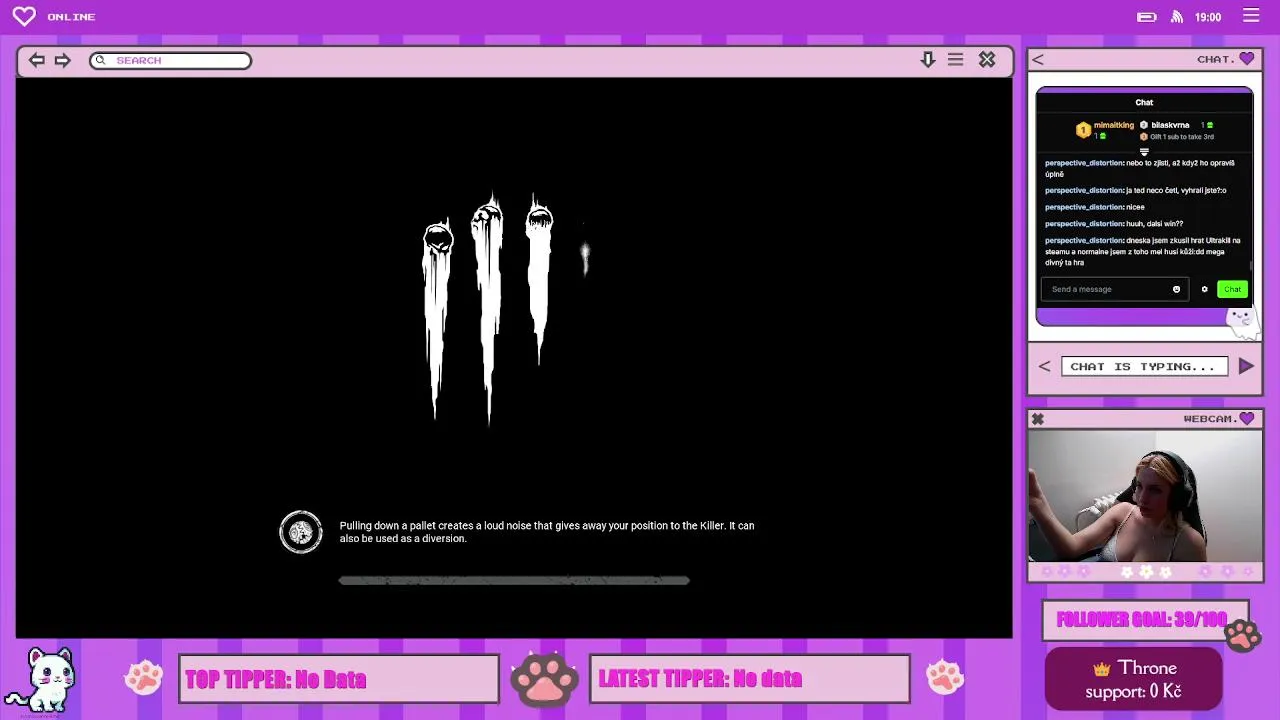Close the game window with the X
This screenshot has height=720, width=1280.
987,60
